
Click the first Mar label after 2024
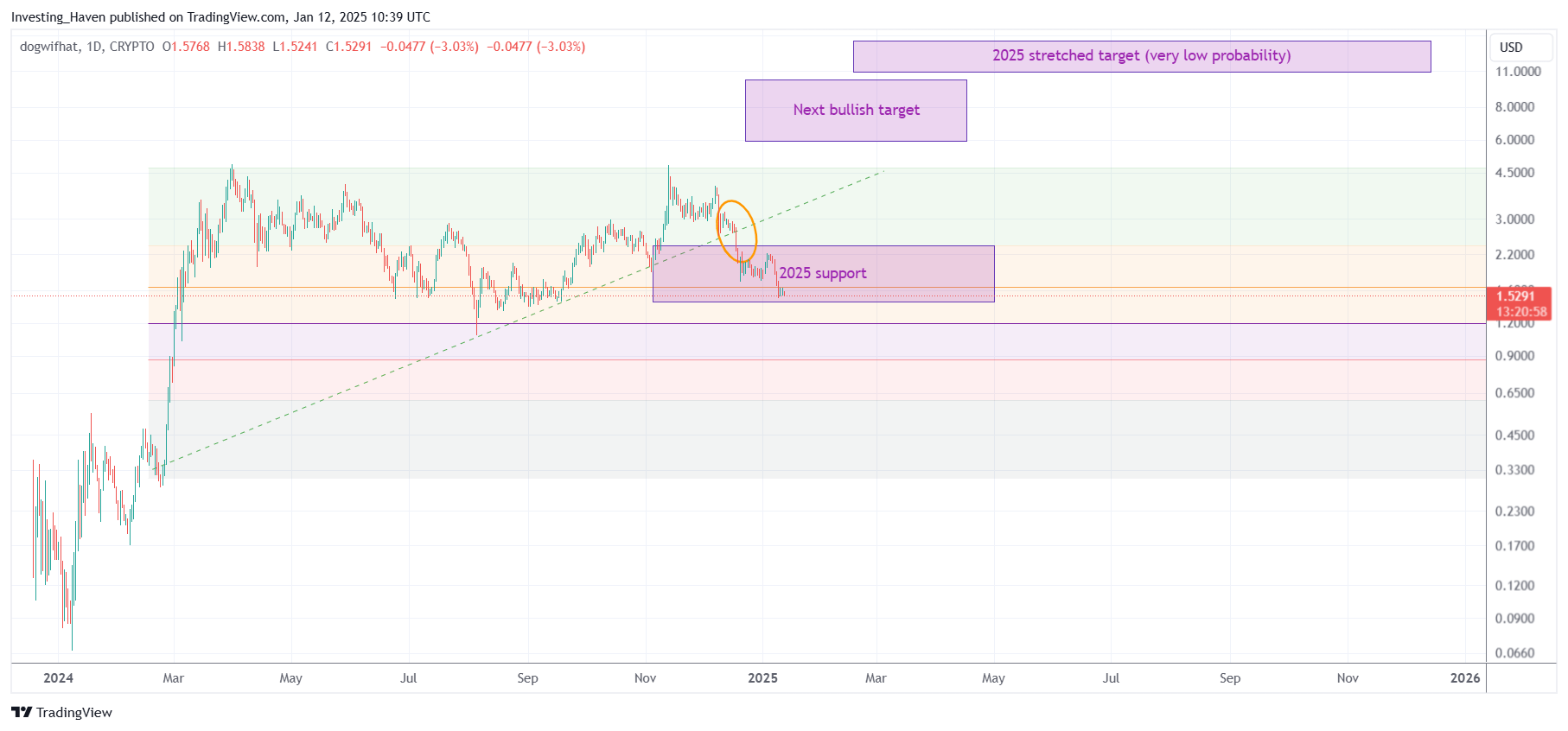tap(173, 678)
